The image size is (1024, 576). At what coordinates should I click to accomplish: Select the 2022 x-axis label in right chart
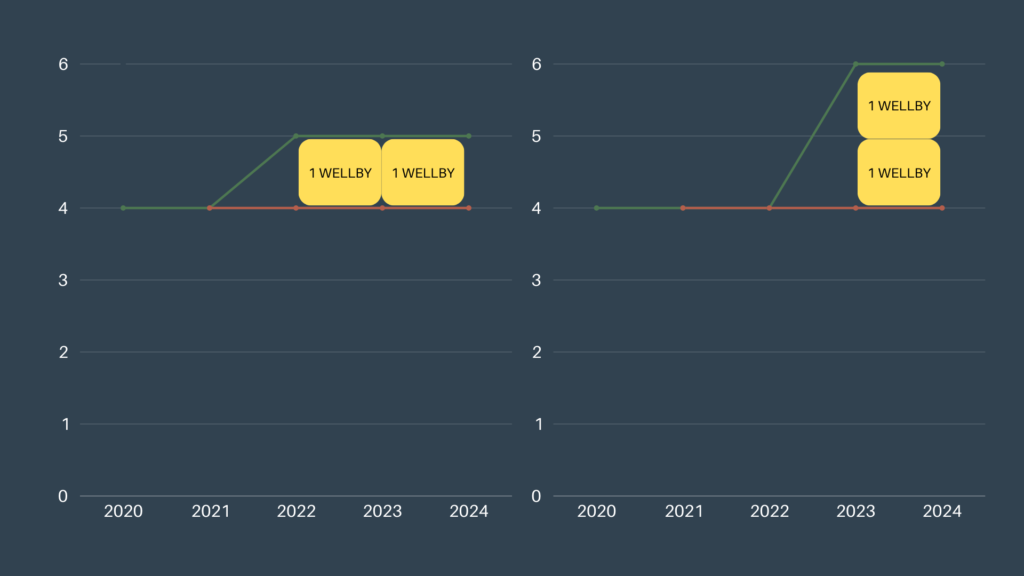[x=770, y=511]
